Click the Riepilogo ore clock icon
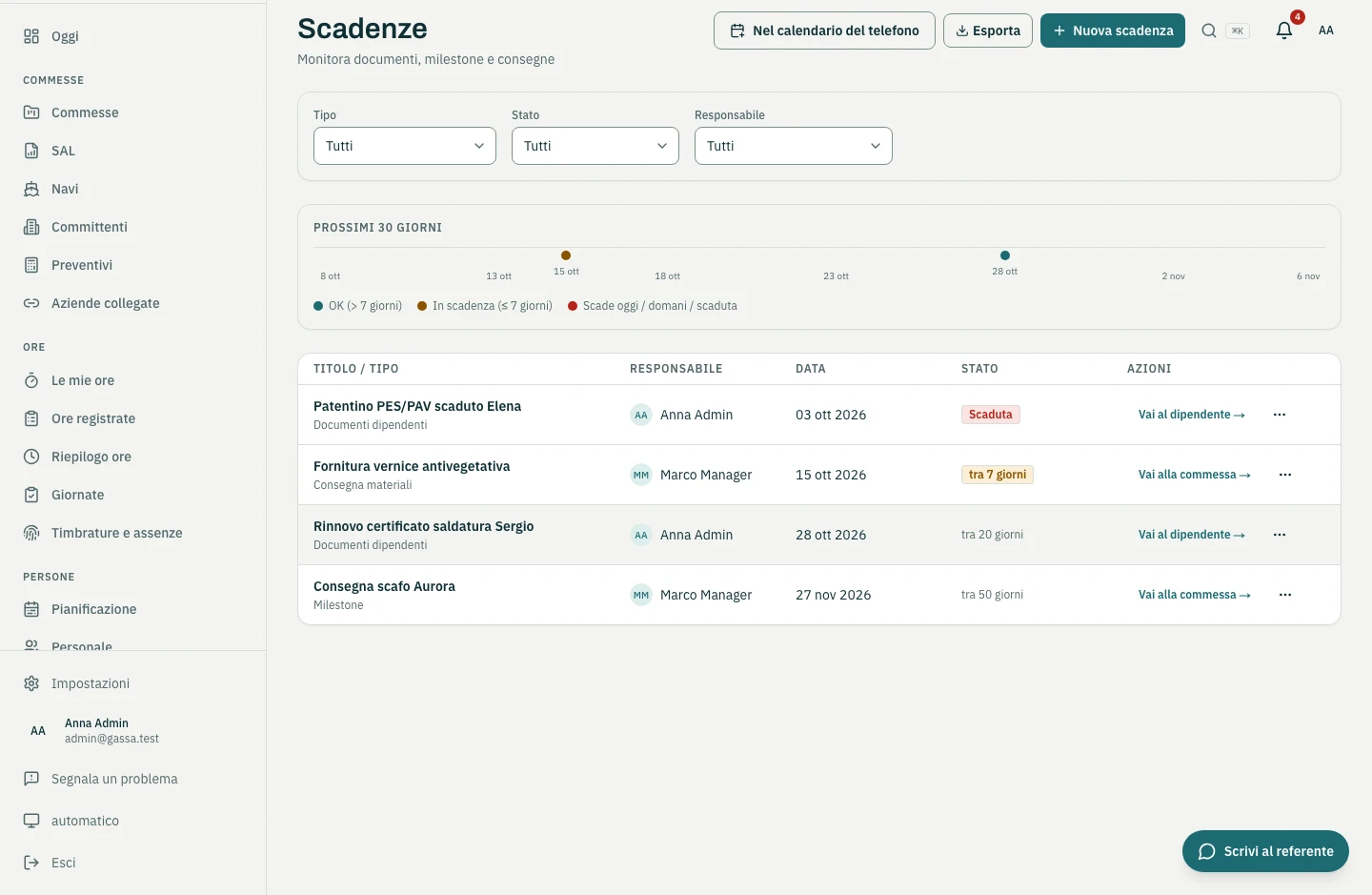1372x895 pixels. (31, 457)
